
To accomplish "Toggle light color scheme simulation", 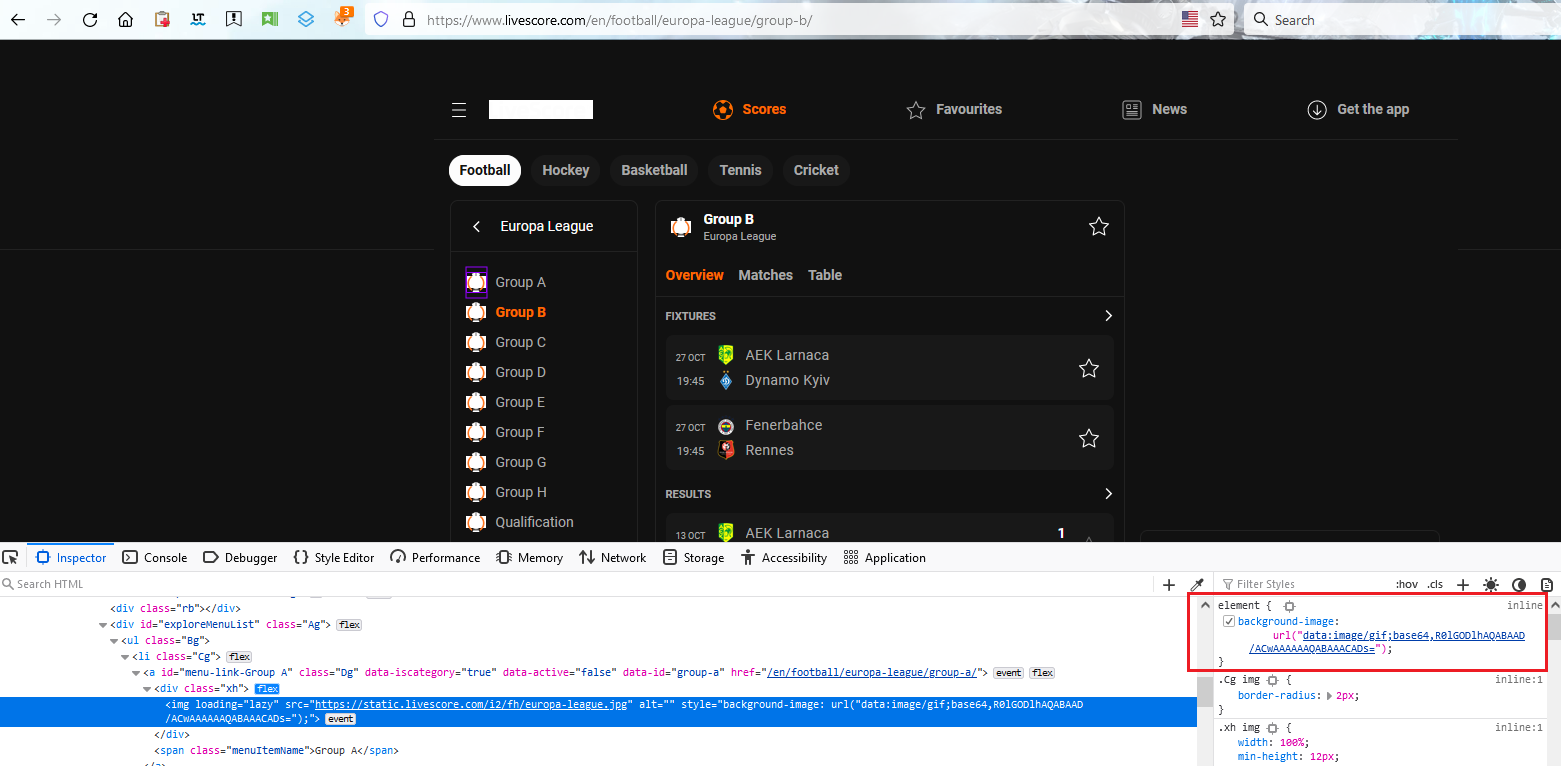I will point(1491,584).
